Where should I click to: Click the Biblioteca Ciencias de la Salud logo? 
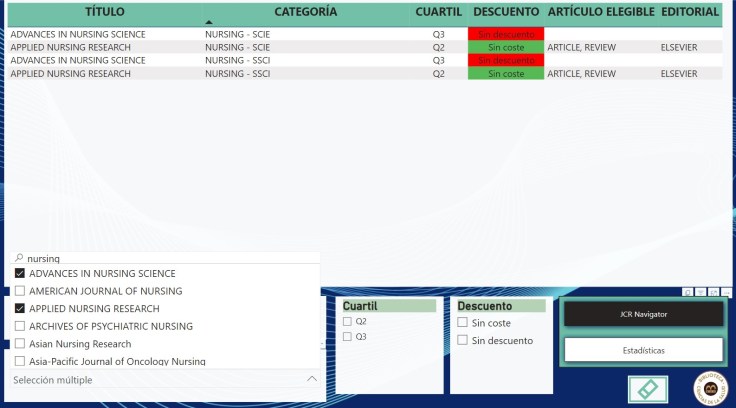pos(709,388)
